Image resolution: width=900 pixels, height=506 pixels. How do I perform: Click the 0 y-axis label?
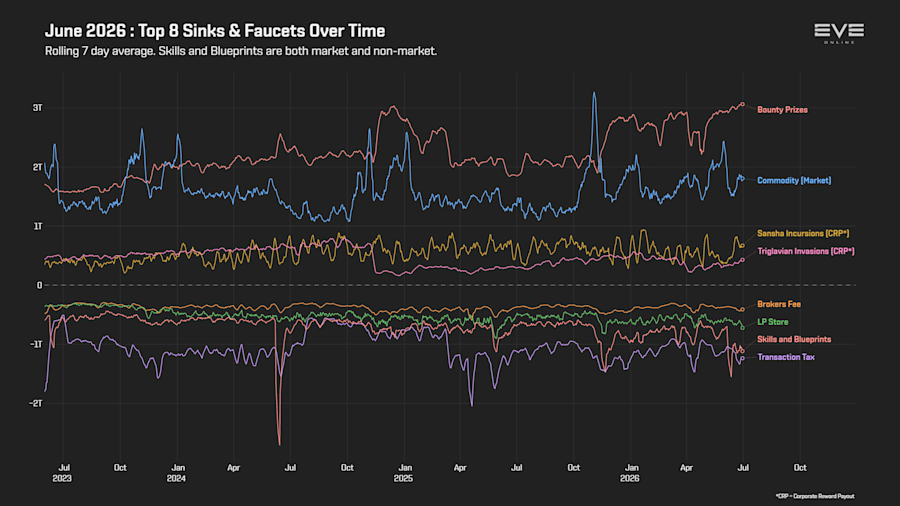(40, 285)
